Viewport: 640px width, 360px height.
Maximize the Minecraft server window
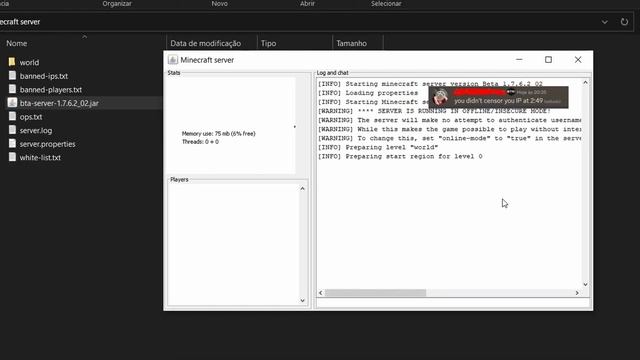click(x=548, y=60)
